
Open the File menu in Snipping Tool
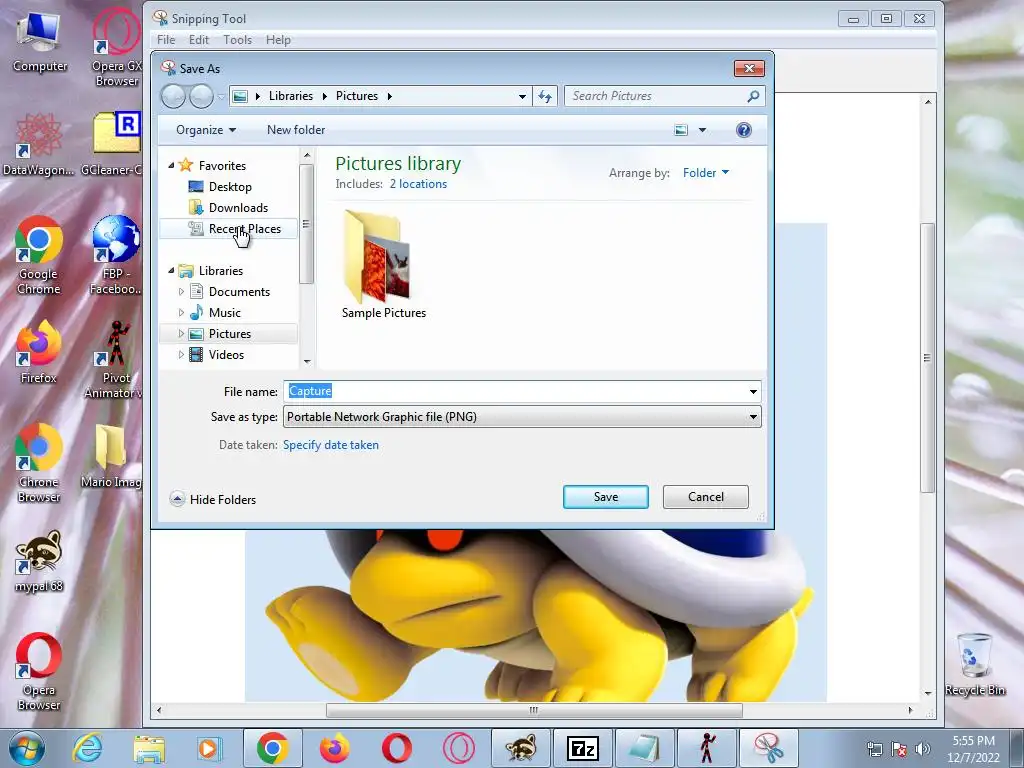tap(166, 40)
